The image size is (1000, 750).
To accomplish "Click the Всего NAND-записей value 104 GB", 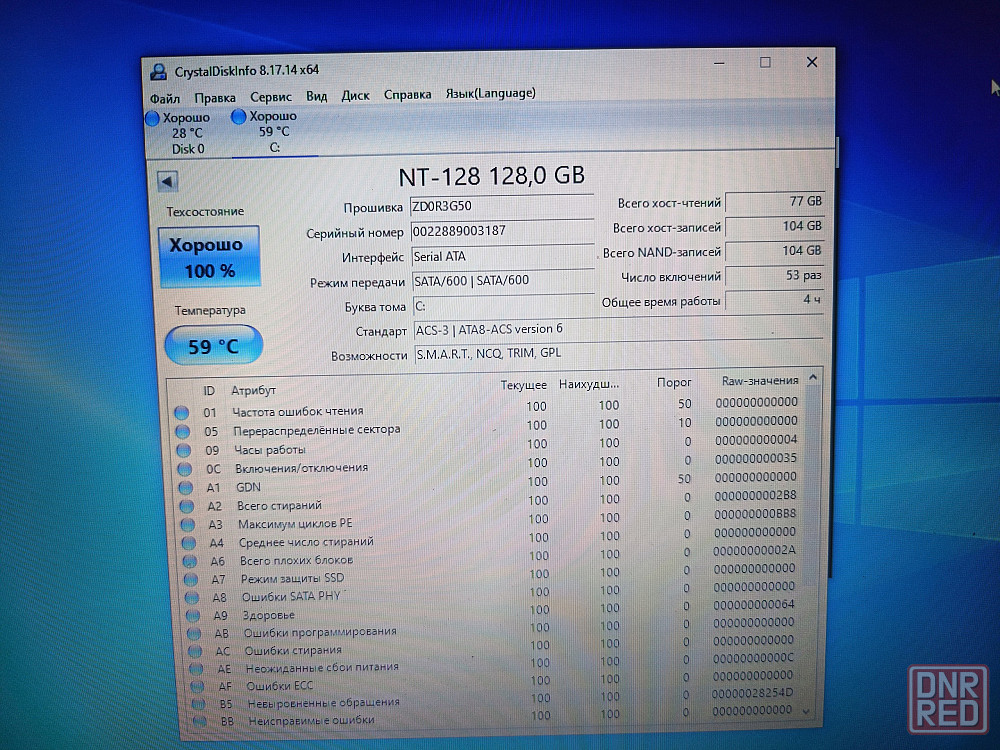I will pyautogui.click(x=775, y=251).
